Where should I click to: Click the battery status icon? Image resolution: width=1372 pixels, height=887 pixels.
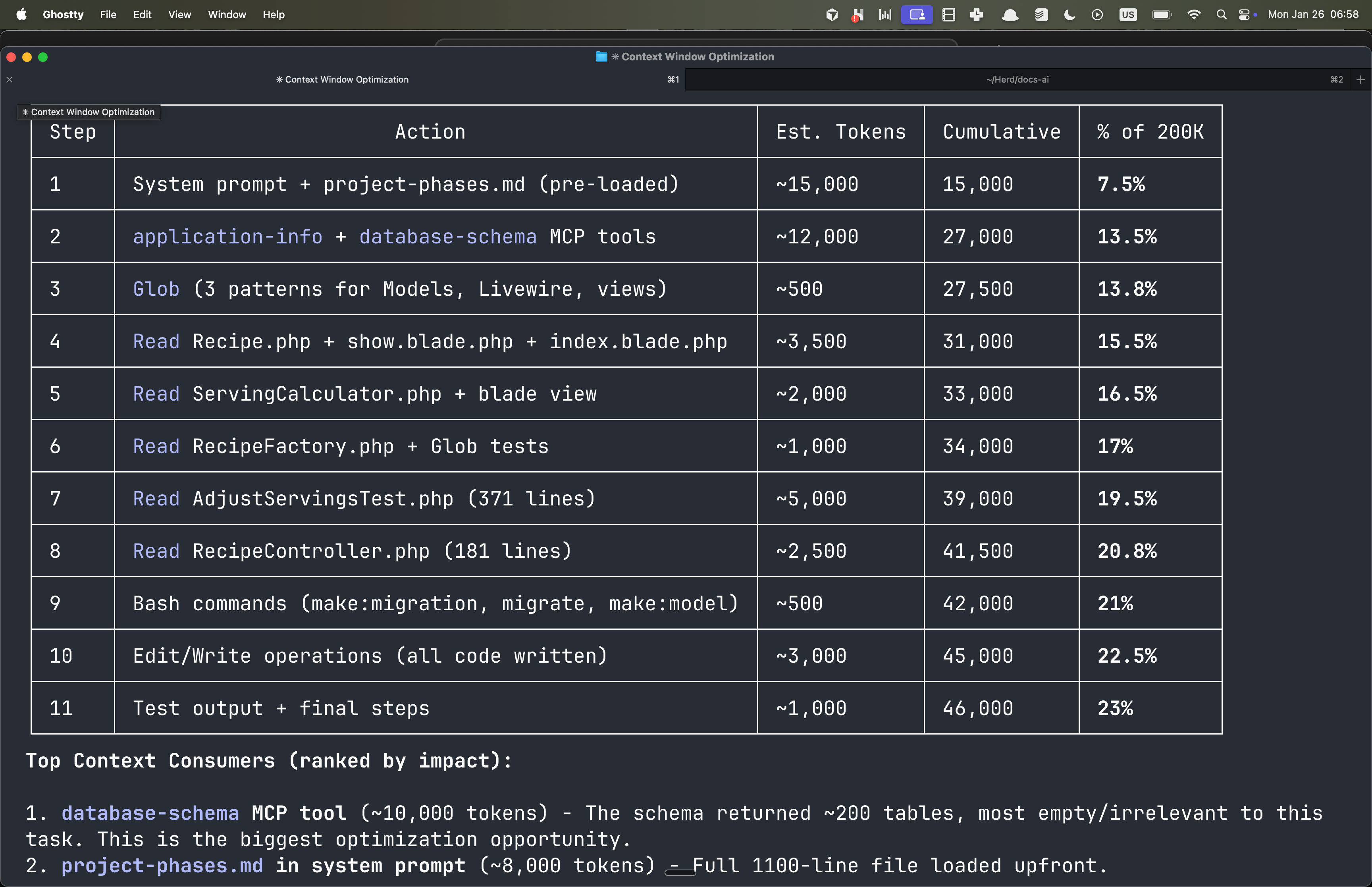pyautogui.click(x=1161, y=15)
